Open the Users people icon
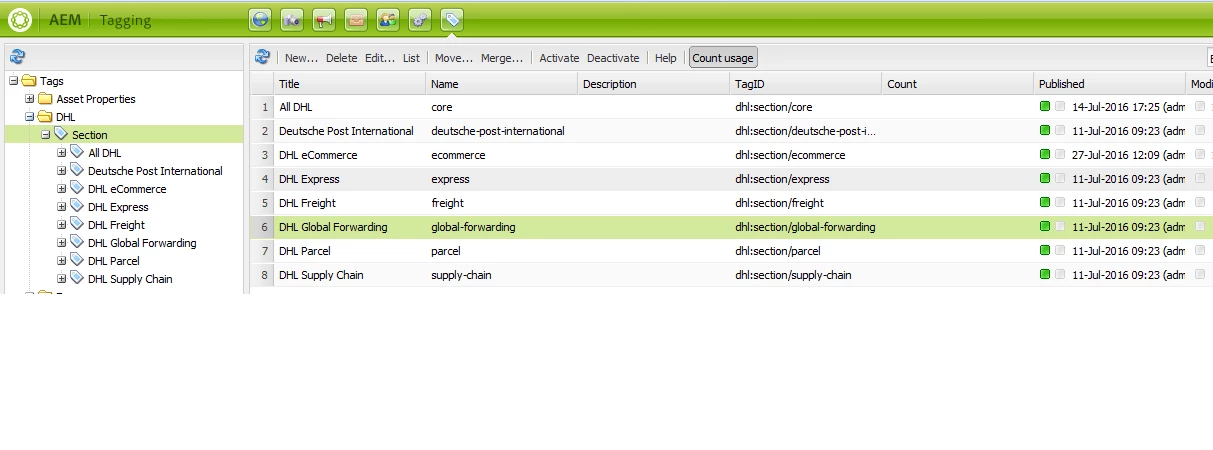 [388, 18]
